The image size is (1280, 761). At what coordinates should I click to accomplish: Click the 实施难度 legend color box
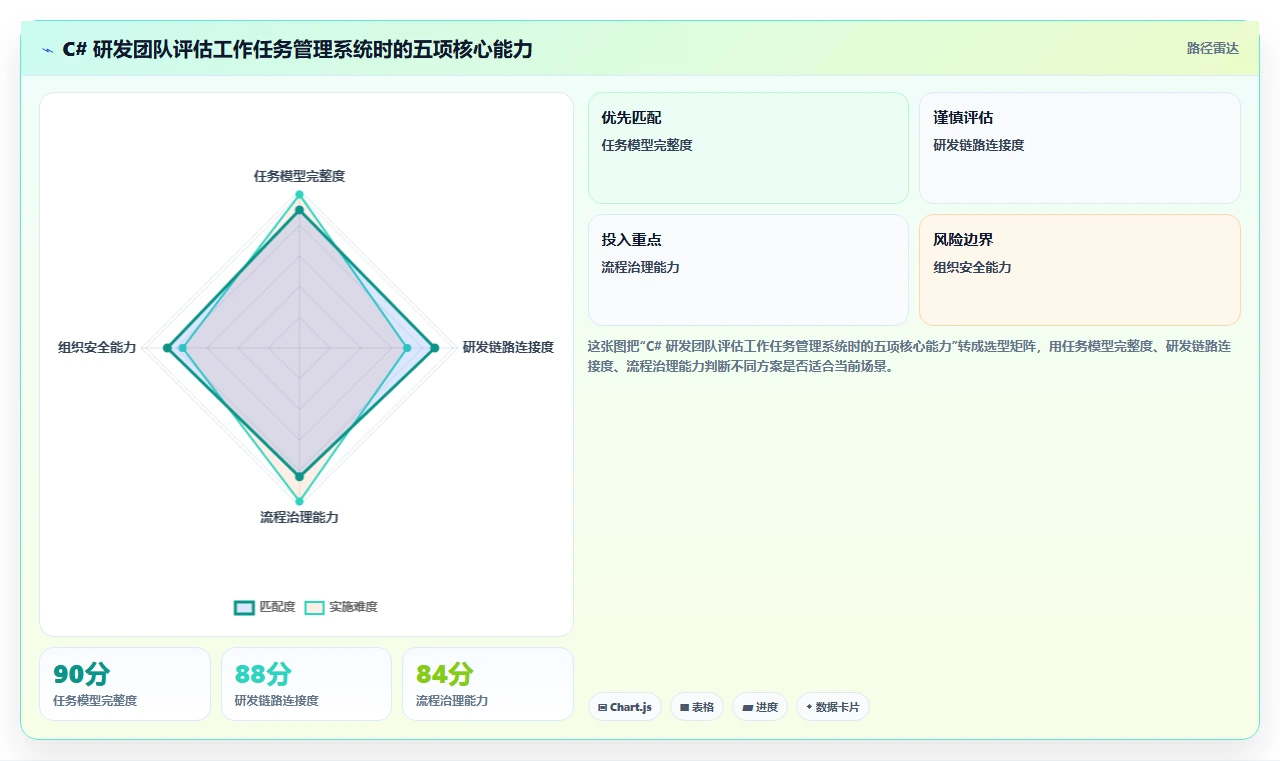coord(315,607)
